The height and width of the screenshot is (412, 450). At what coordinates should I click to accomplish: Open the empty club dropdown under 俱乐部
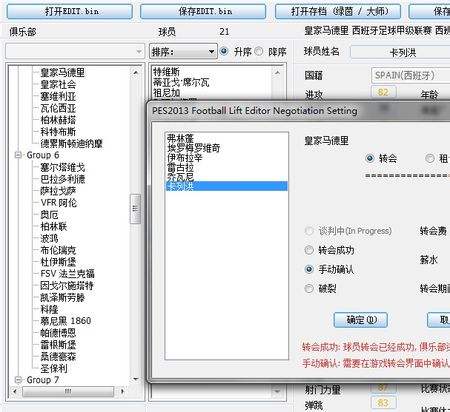tap(75, 52)
